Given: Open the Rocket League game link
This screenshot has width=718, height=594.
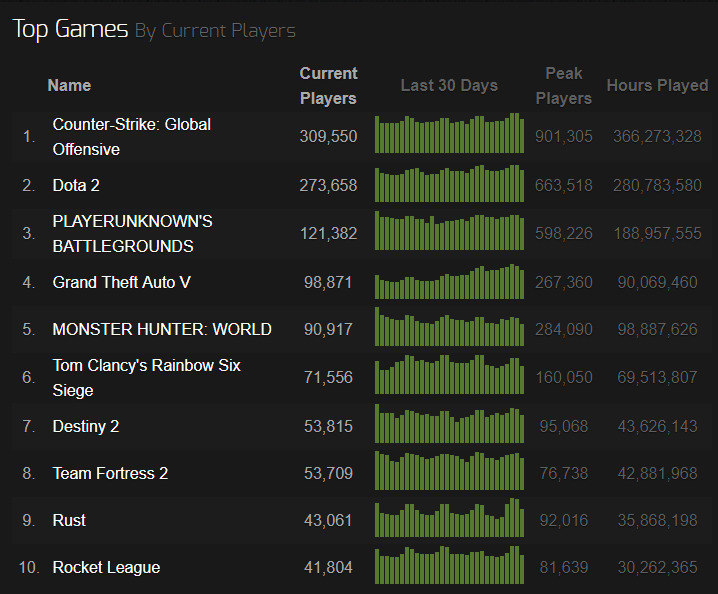Looking at the screenshot, I should [x=106, y=567].
